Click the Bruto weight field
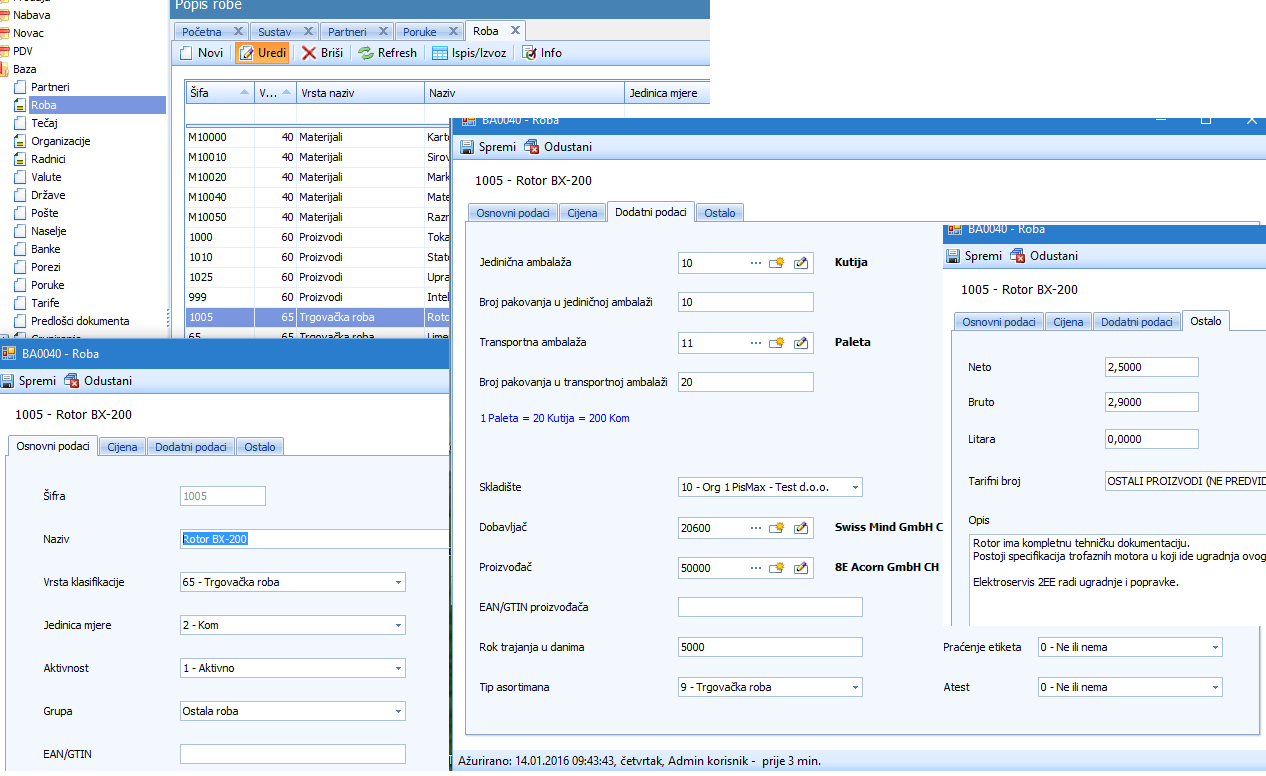This screenshot has height=776, width=1266. (x=1152, y=403)
